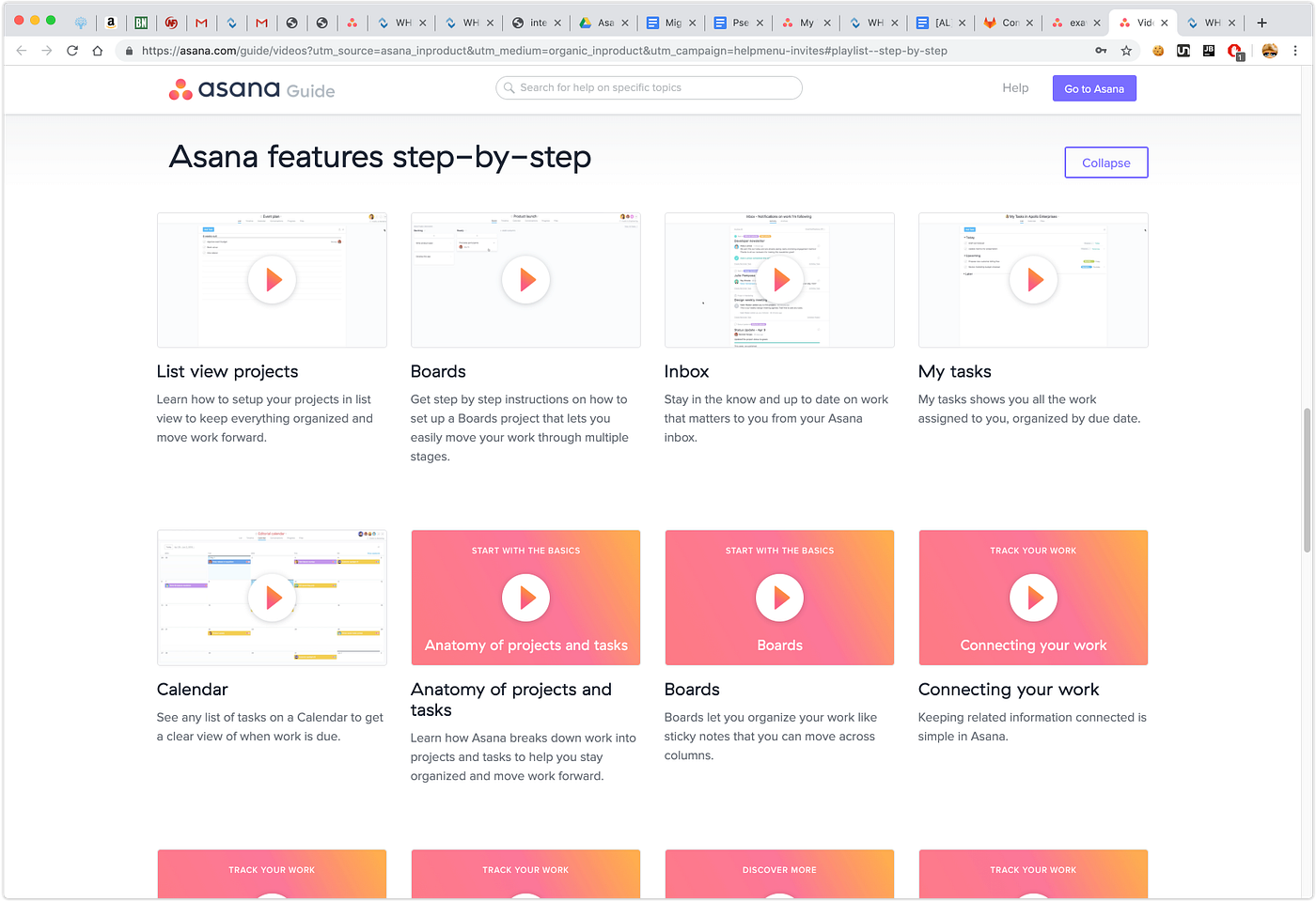Bookmark this page with star icon
1316x902 pixels.
pyautogui.click(x=1126, y=51)
